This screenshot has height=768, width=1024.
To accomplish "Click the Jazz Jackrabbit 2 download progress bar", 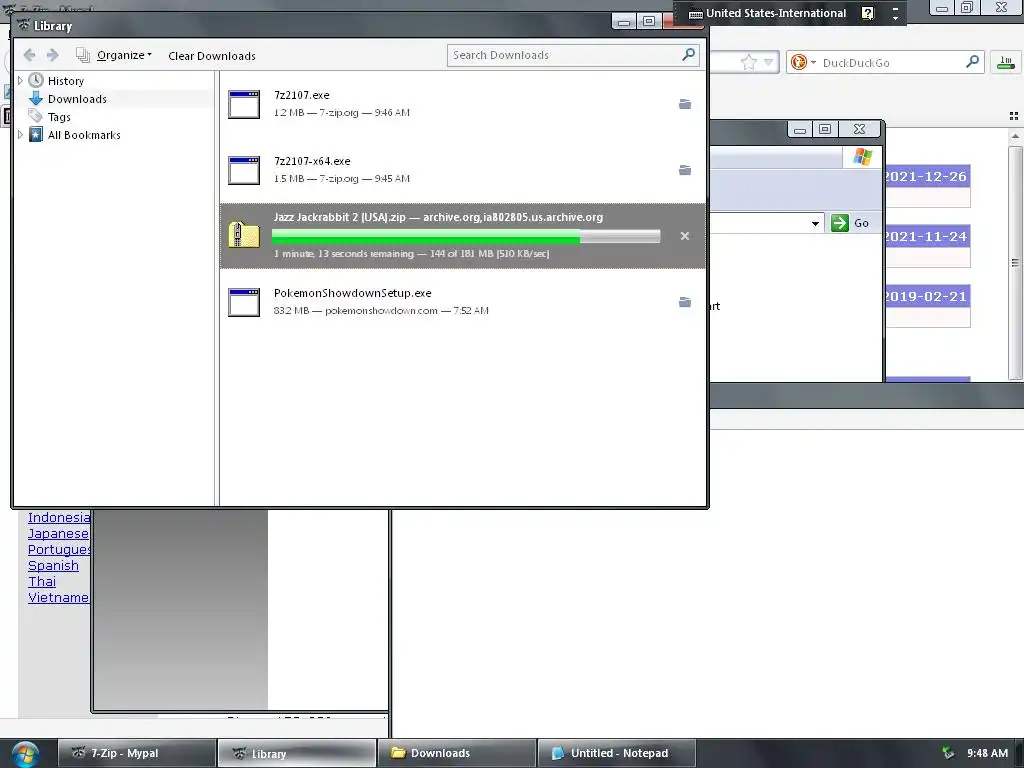I will click(466, 236).
